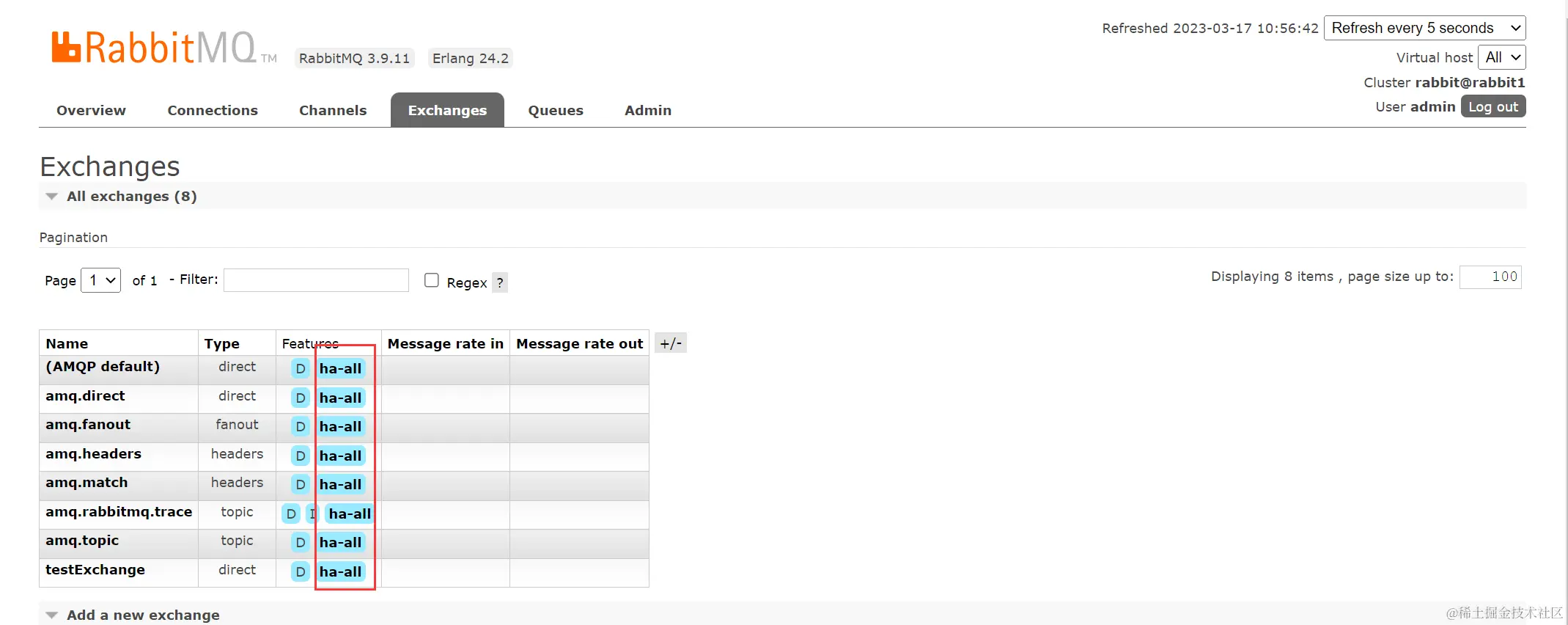Open the testExchange exchange link
Viewport: 1568px width, 625px height.
pos(95,569)
